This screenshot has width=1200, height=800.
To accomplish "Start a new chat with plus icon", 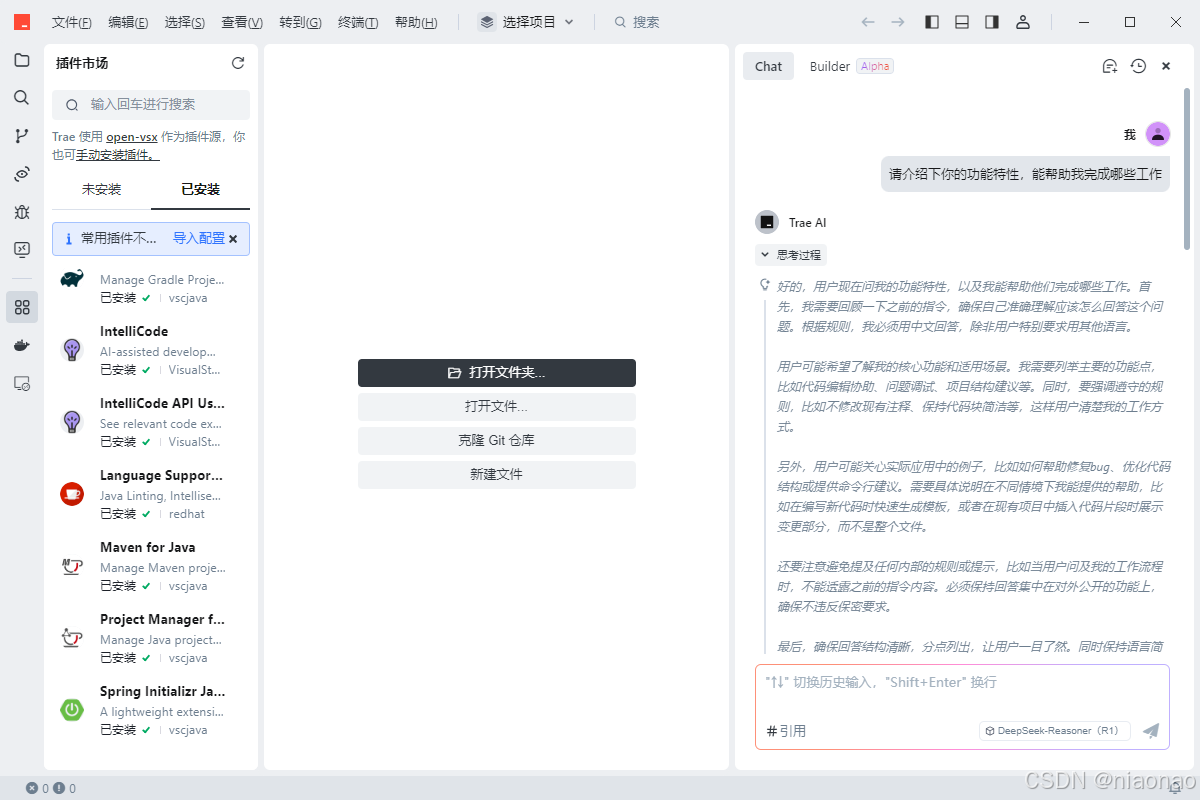I will (1109, 66).
